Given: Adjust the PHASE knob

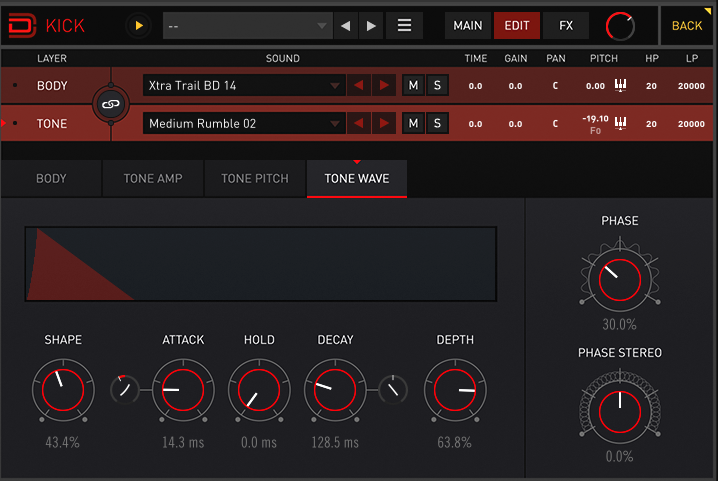Looking at the screenshot, I should tap(620, 280).
